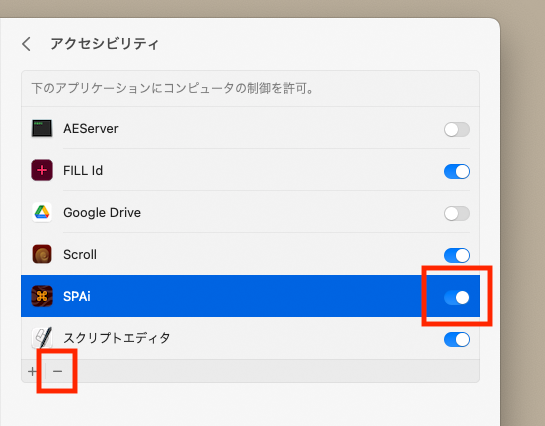Click the Scroll app icon
545x426 pixels.
(42, 254)
